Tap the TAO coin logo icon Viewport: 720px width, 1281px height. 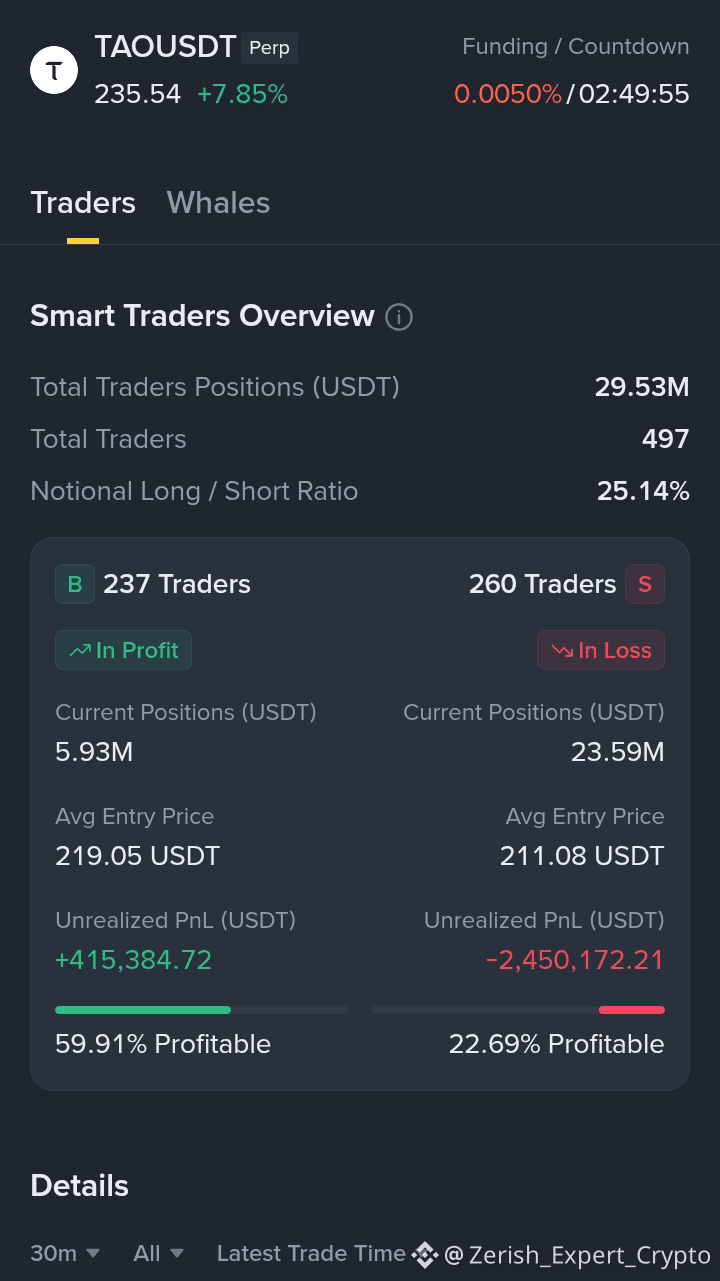[54, 71]
